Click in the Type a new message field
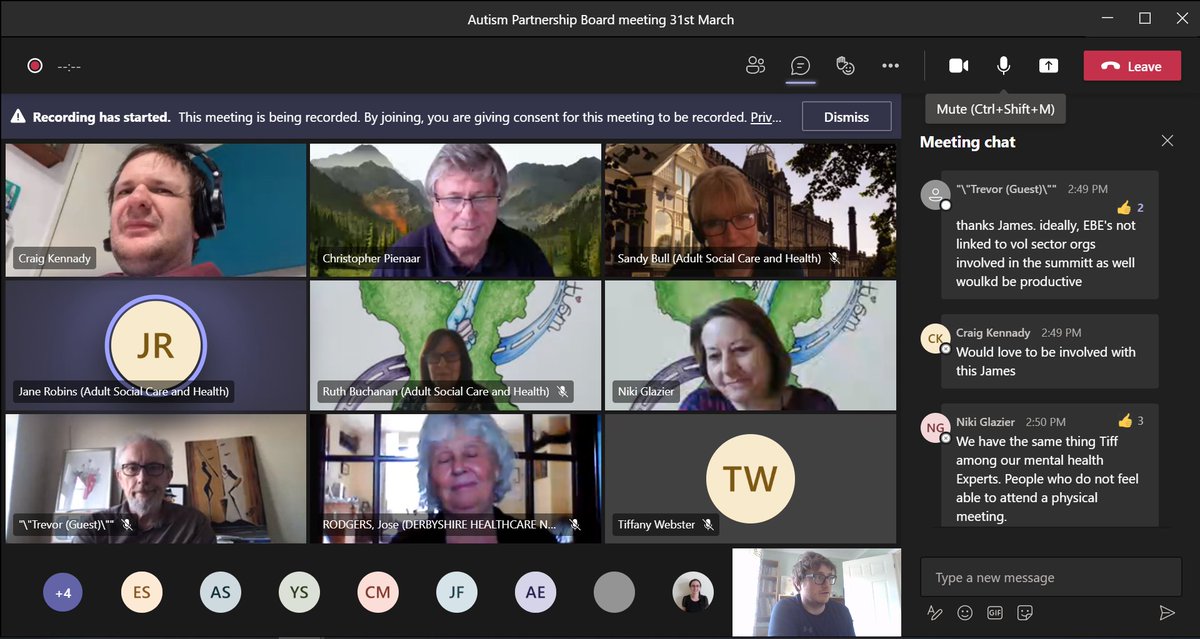This screenshot has height=639, width=1200. [1050, 577]
